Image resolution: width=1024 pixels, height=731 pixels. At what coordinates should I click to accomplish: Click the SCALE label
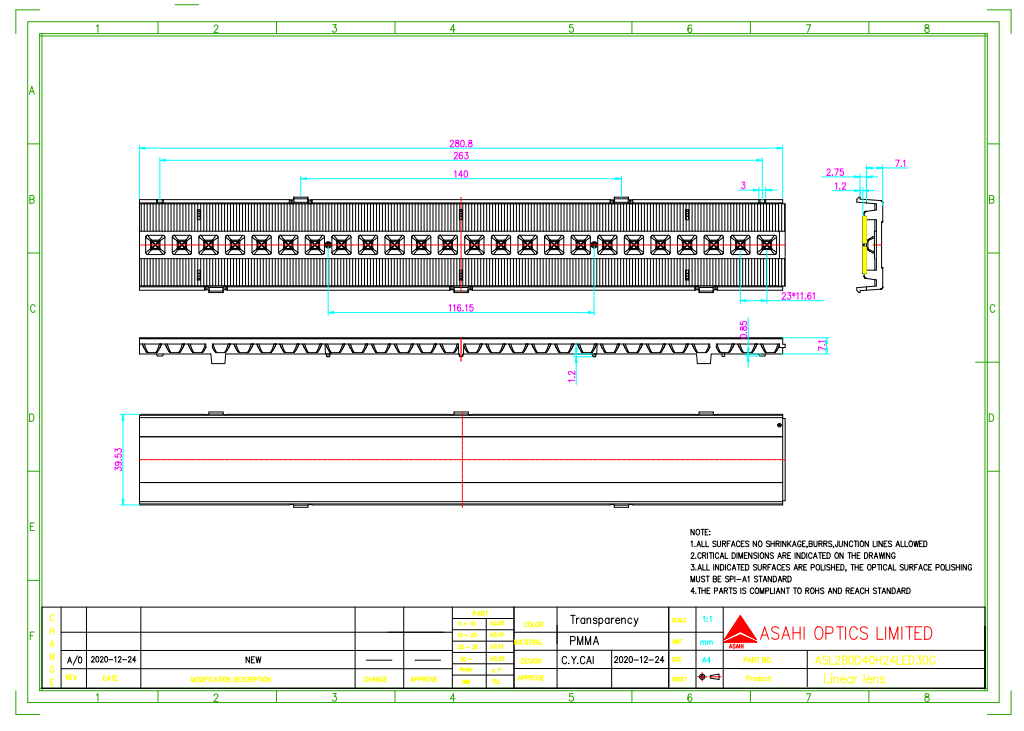click(x=679, y=620)
